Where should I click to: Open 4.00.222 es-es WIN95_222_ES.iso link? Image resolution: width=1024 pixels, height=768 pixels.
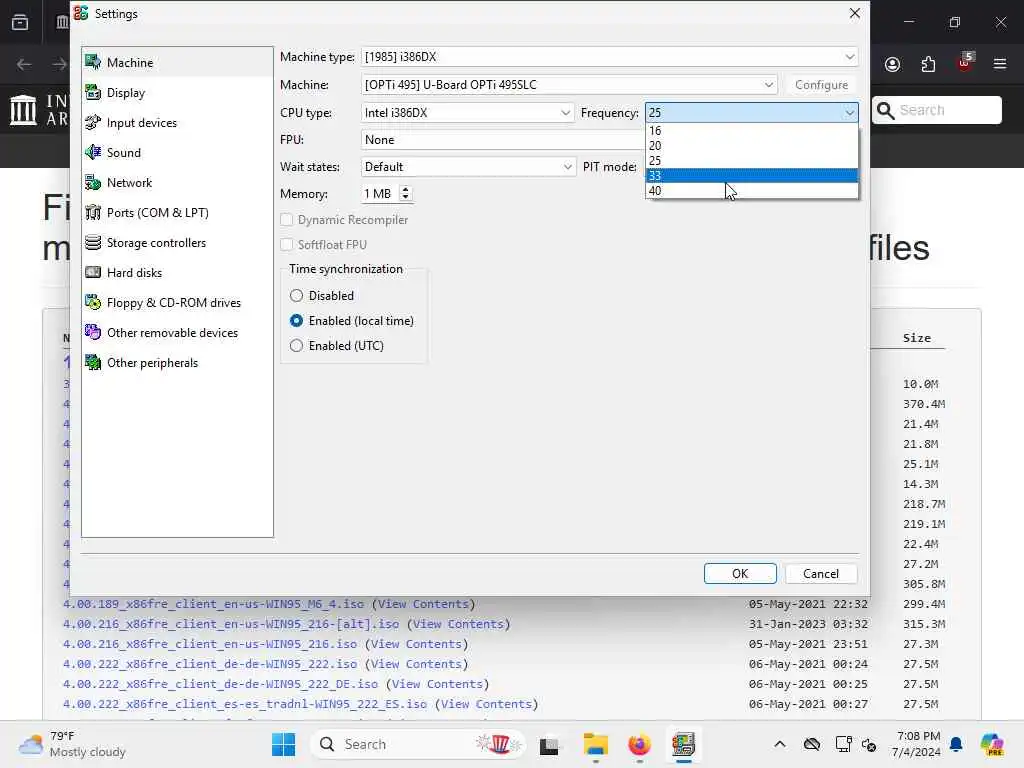click(245, 704)
